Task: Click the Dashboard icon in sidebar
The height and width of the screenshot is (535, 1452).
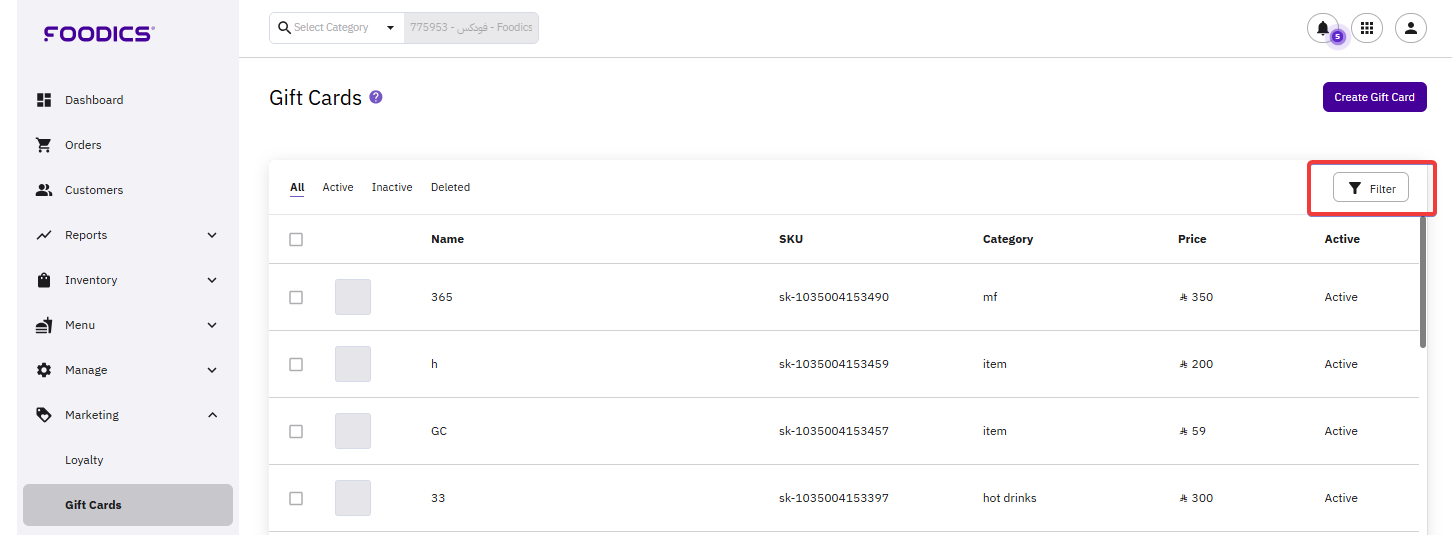Action: pos(44,100)
